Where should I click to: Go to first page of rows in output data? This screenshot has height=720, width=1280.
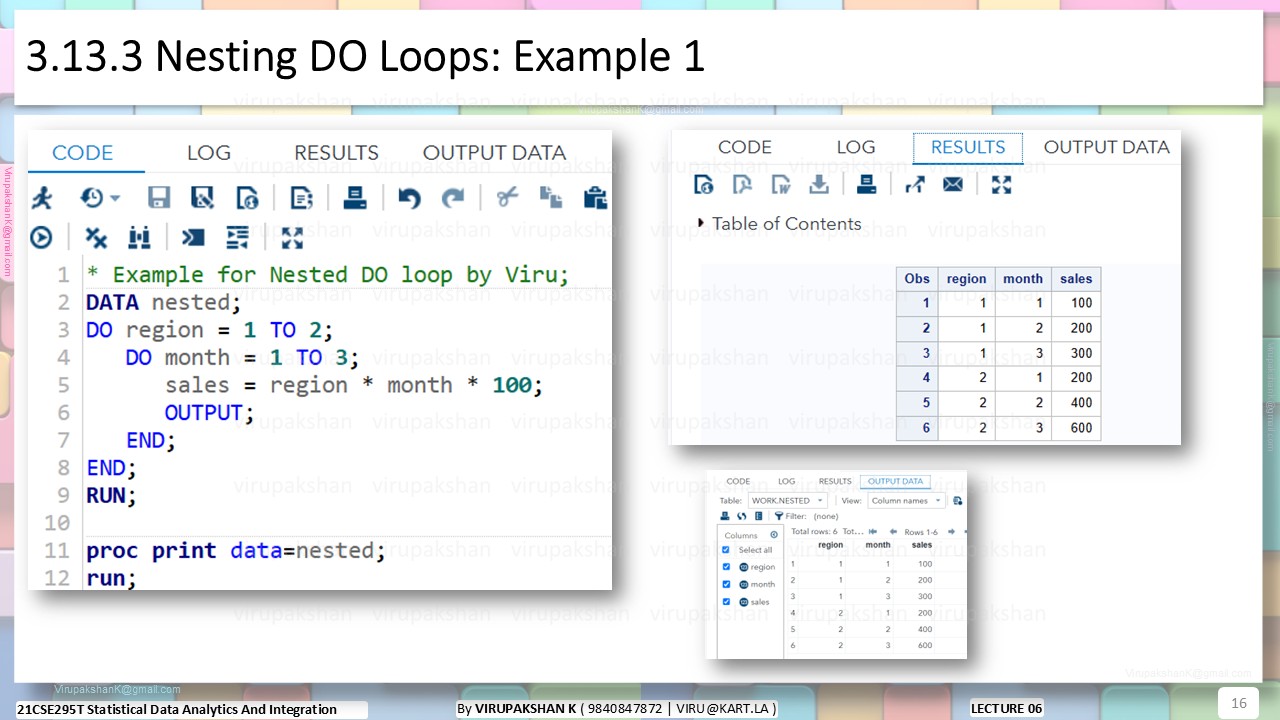click(x=873, y=532)
